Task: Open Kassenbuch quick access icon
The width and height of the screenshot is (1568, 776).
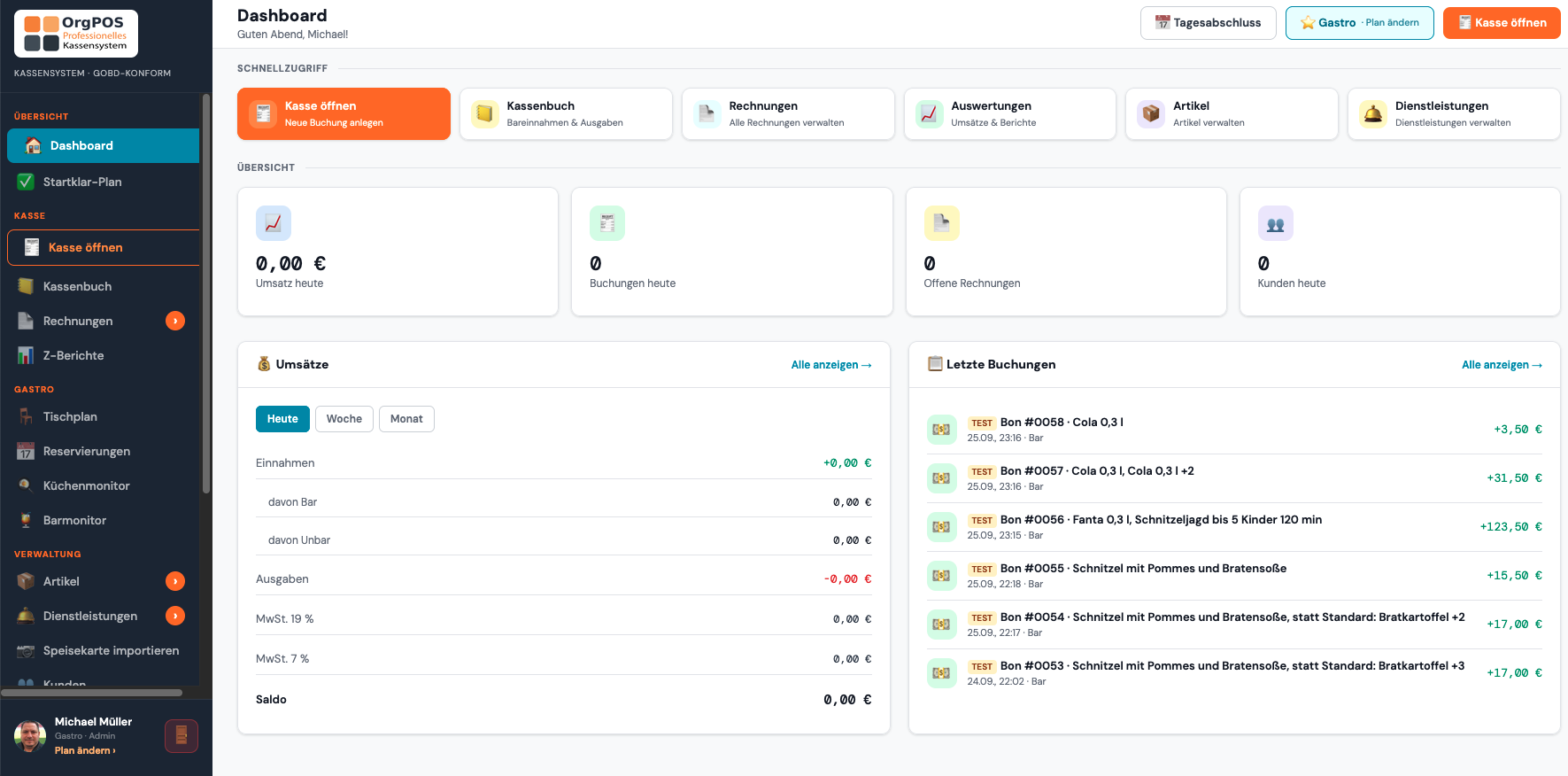Action: click(x=484, y=113)
